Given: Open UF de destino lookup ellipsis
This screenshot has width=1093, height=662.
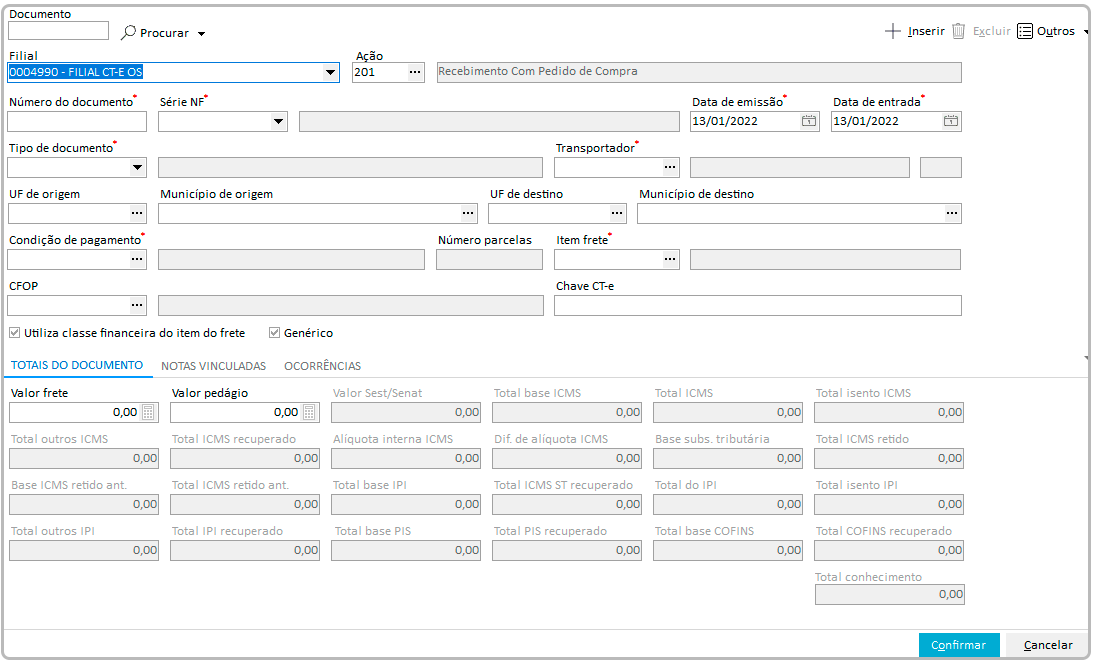Looking at the screenshot, I should (x=617, y=213).
